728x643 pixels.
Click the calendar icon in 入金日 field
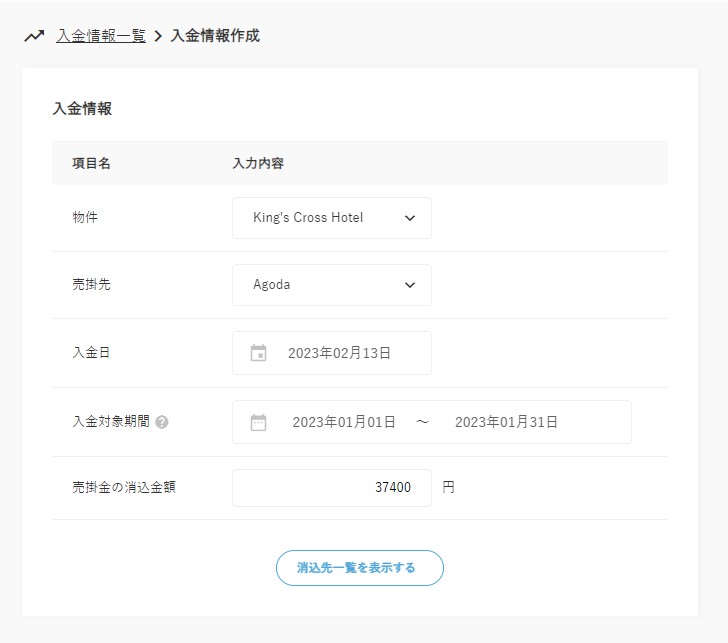tap(259, 353)
